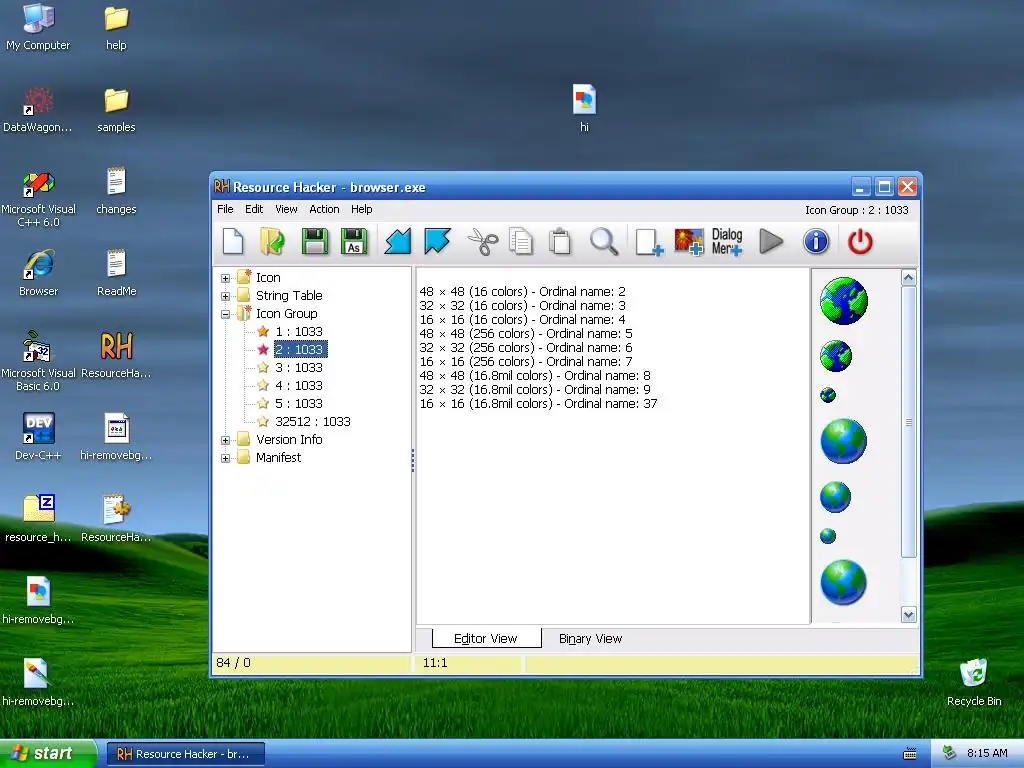Image resolution: width=1024 pixels, height=768 pixels.
Task: Click the RH ResourceHacker desktop icon
Action: point(116,355)
